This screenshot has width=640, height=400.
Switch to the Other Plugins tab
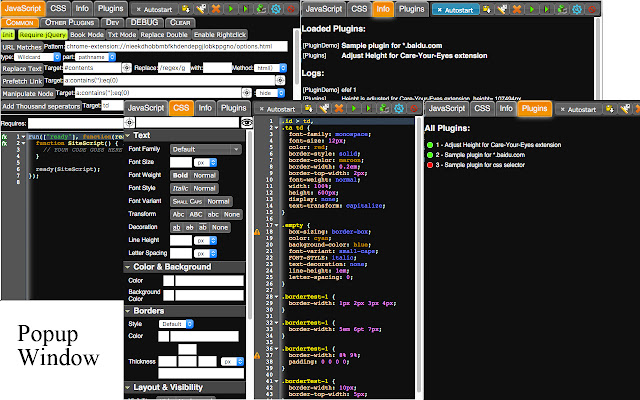tap(70, 21)
